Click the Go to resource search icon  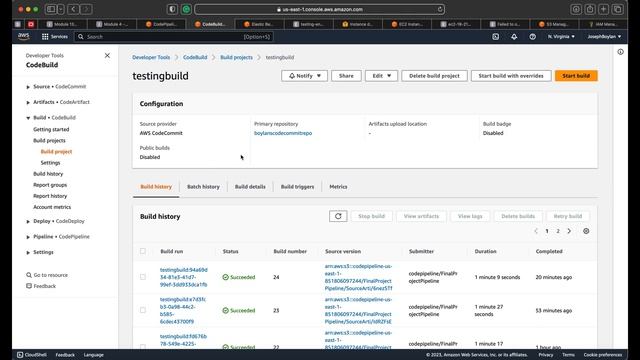(29, 275)
